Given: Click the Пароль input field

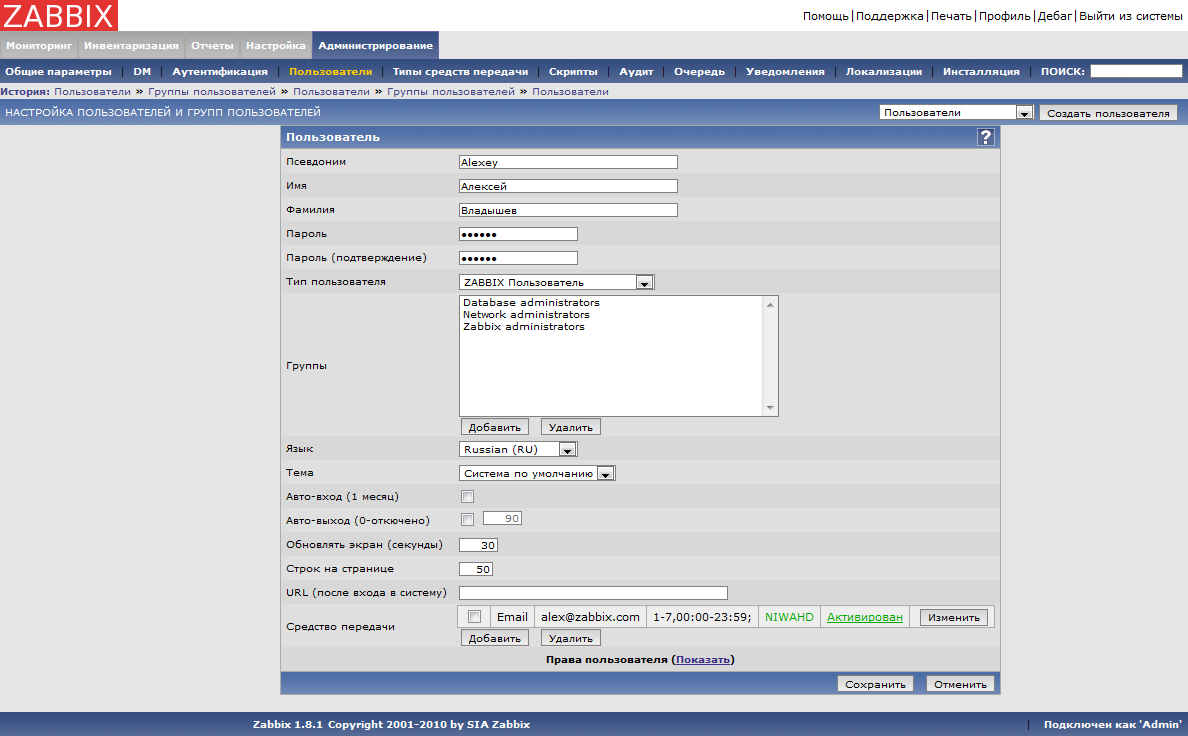Looking at the screenshot, I should [518, 234].
